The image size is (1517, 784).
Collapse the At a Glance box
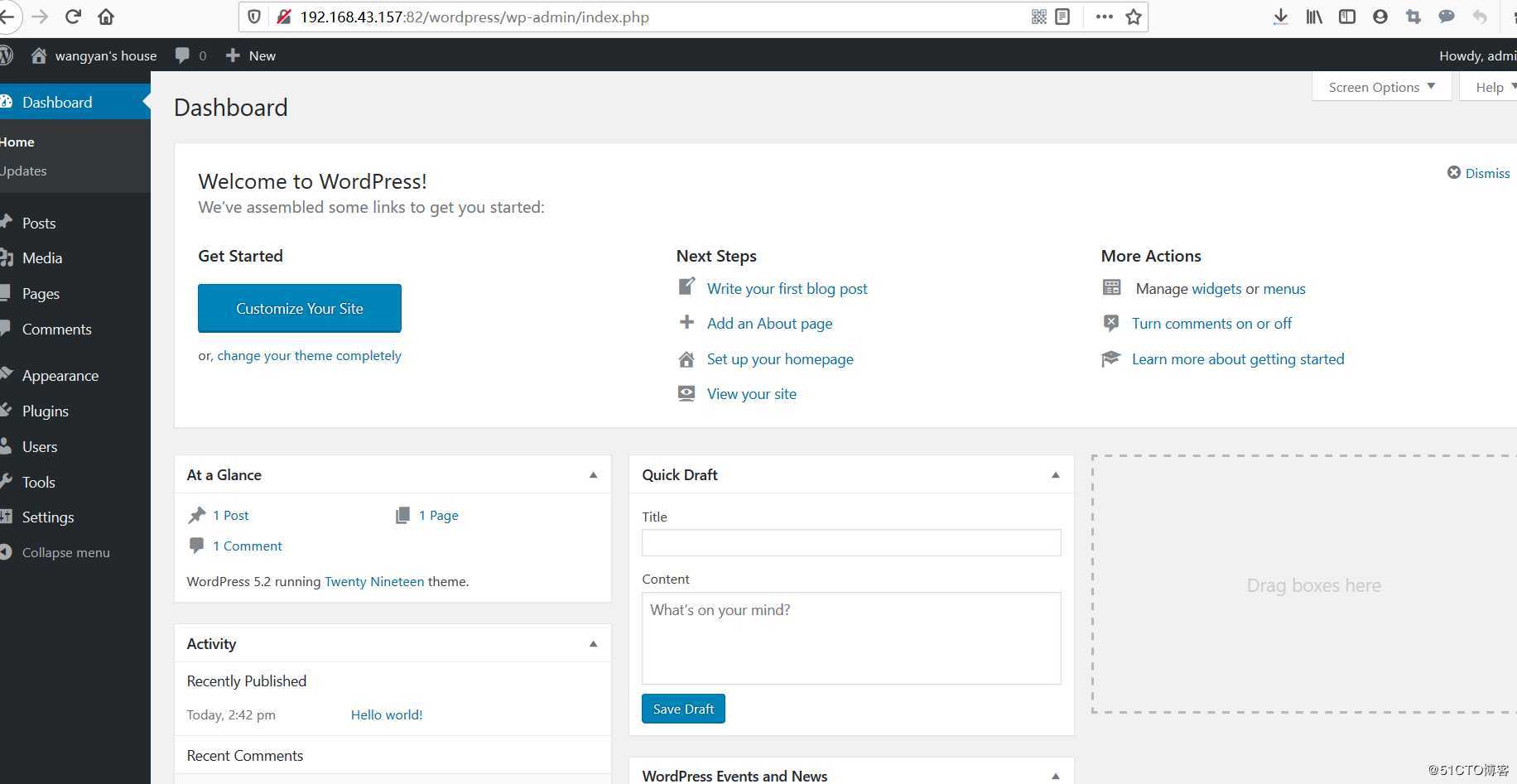click(593, 475)
